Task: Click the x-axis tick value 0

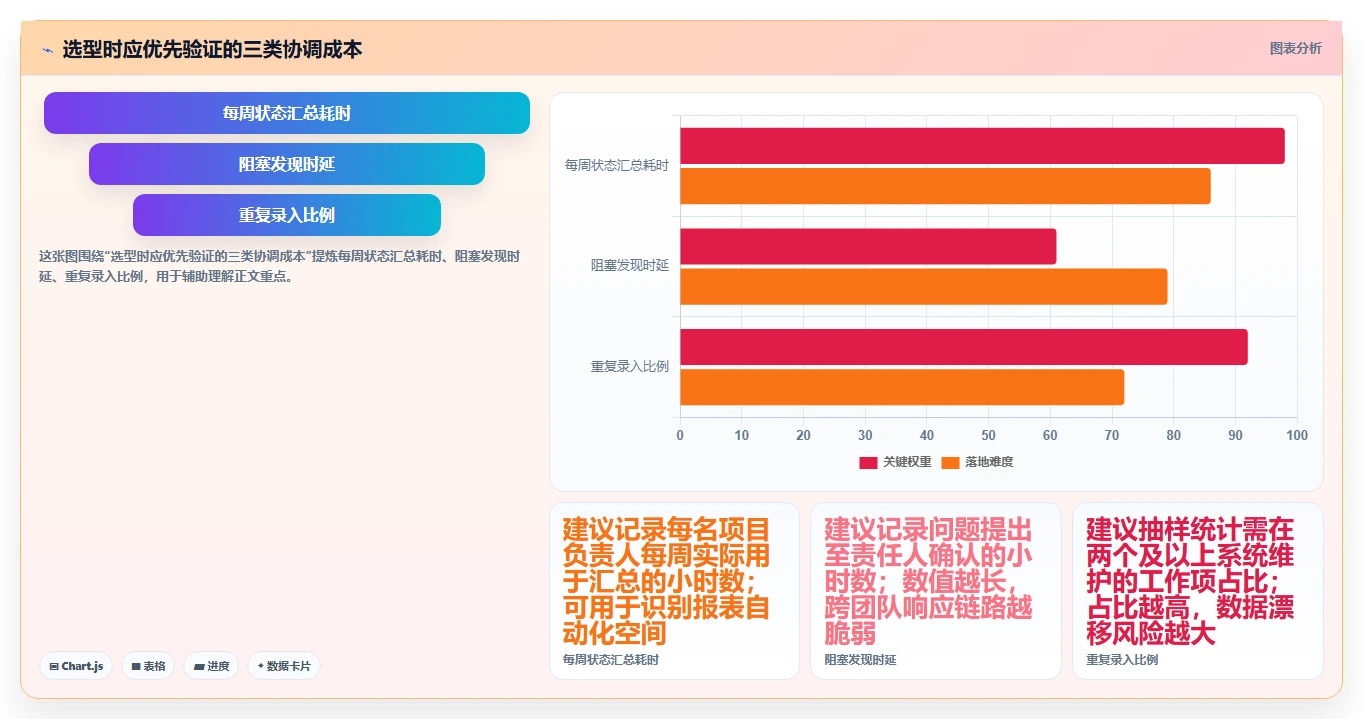Action: click(x=680, y=435)
